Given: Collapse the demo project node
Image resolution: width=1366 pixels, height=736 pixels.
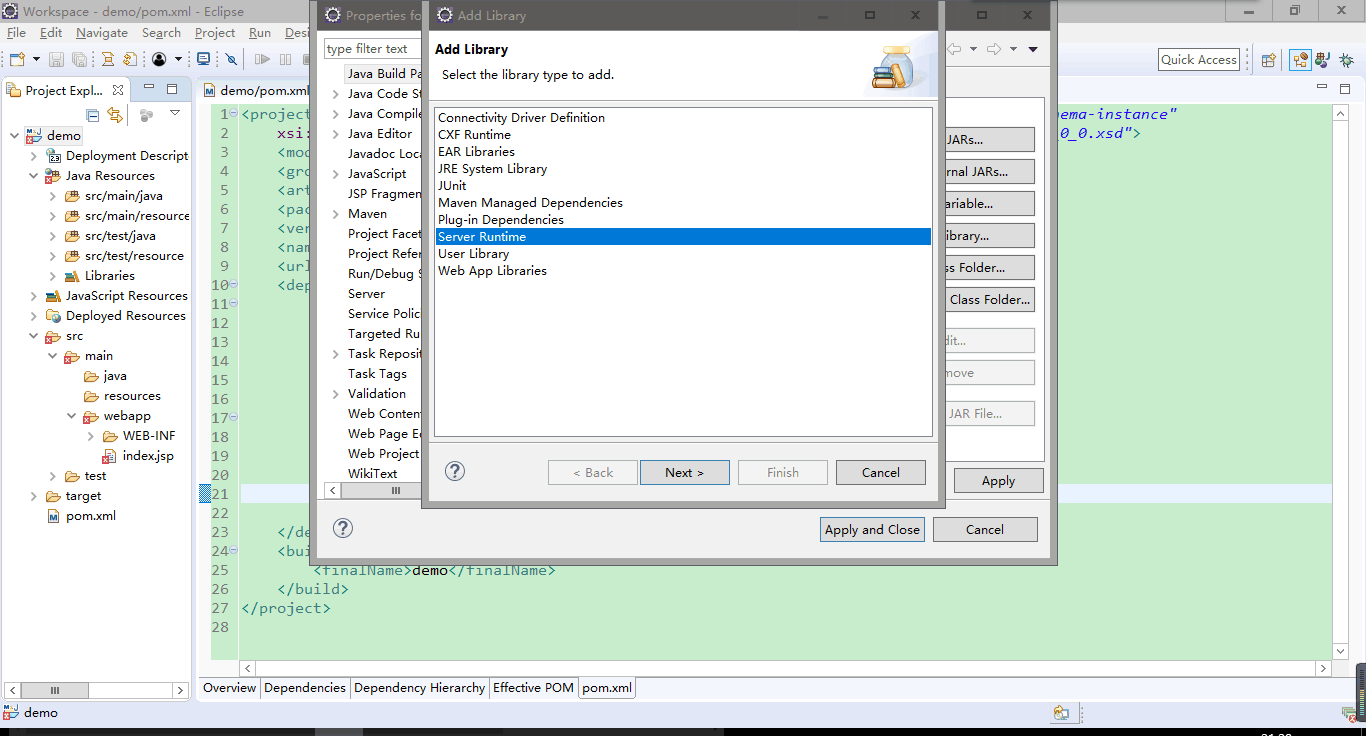Looking at the screenshot, I should tap(14, 135).
